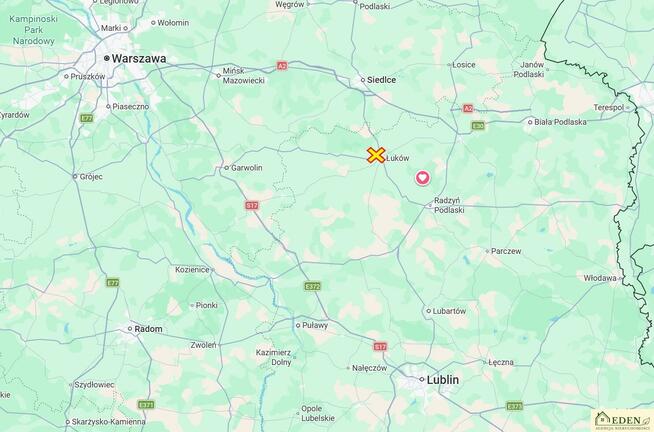Viewport: 654px width, 432px height.
Task: Click the Włodawa town label
Action: click(600, 278)
